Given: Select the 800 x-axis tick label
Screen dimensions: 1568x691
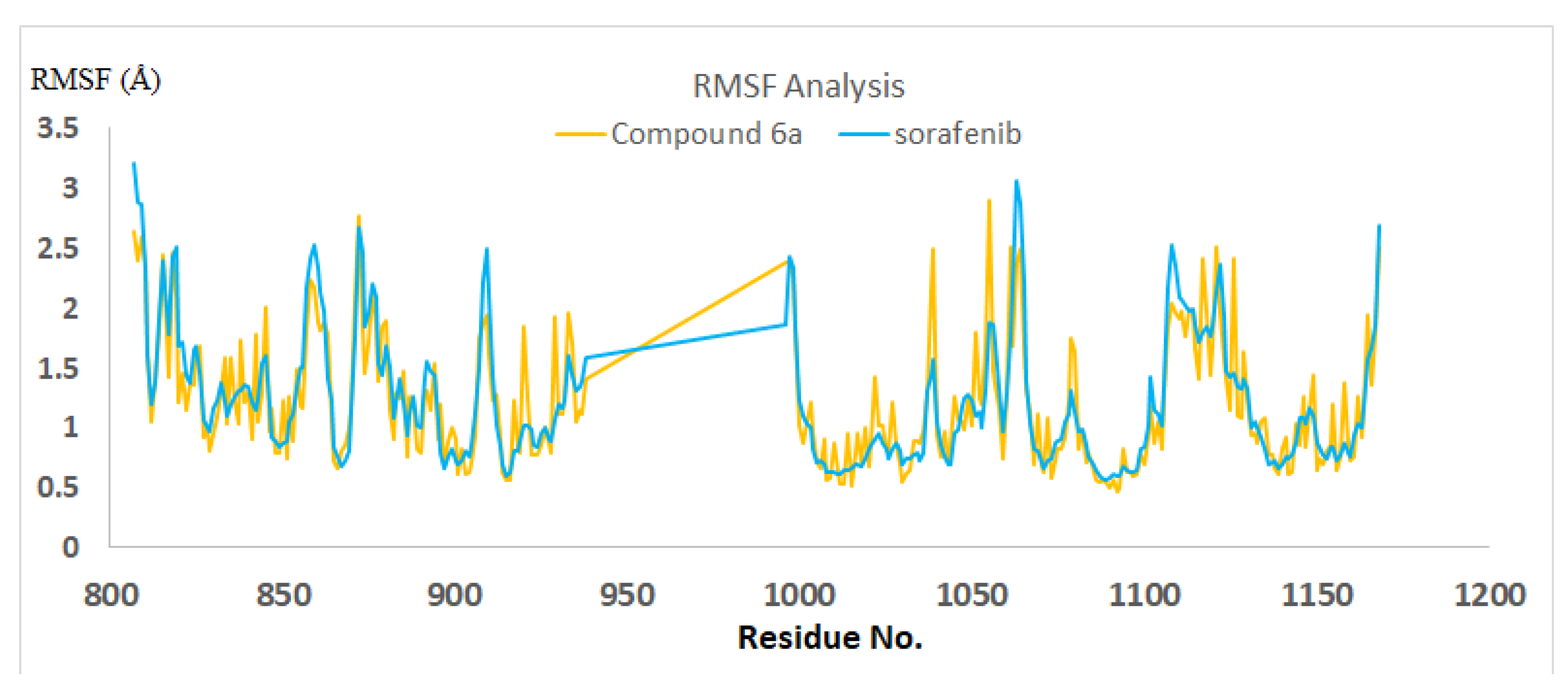Looking at the screenshot, I should 111,595.
